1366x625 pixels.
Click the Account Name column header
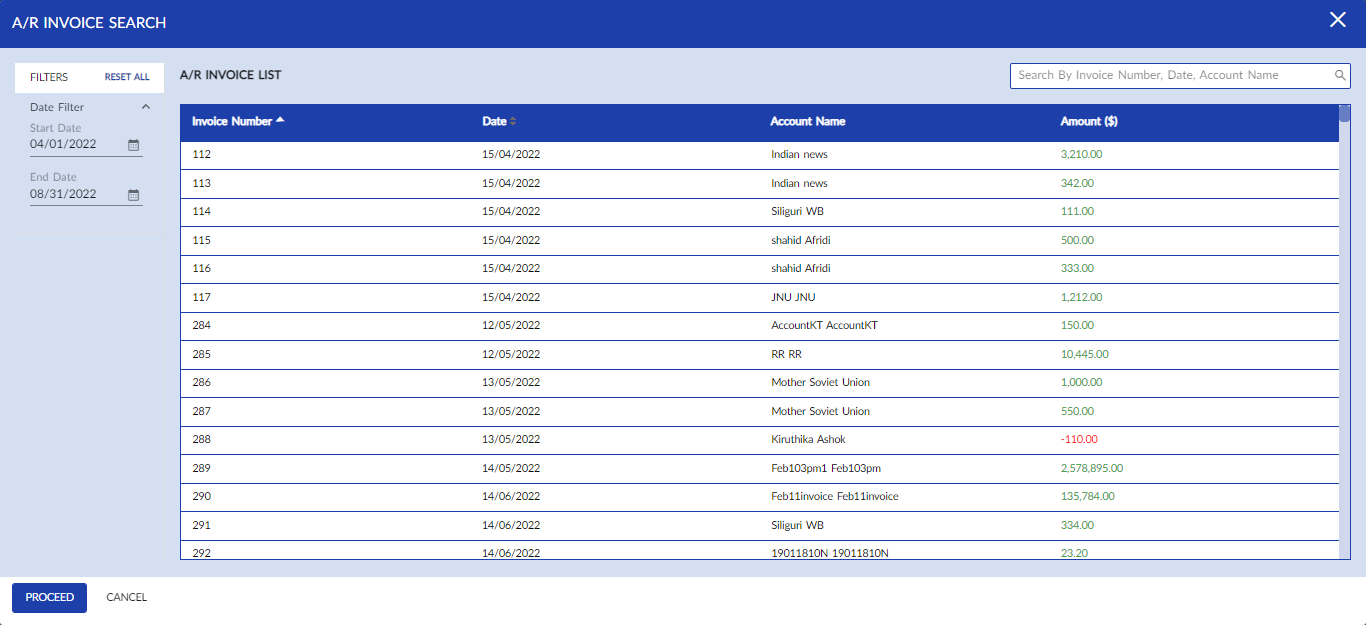click(807, 122)
